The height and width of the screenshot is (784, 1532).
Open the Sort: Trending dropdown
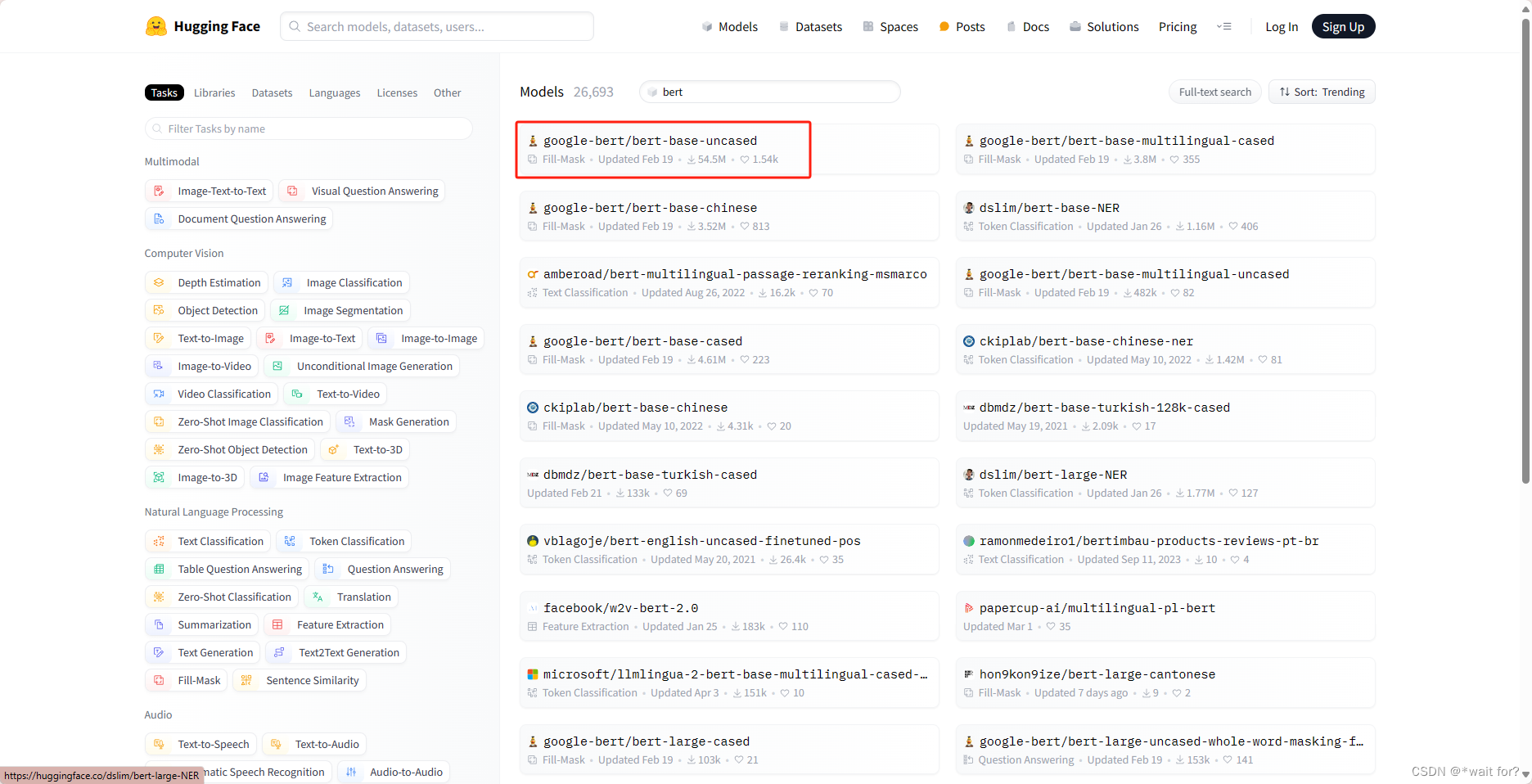click(x=1322, y=92)
